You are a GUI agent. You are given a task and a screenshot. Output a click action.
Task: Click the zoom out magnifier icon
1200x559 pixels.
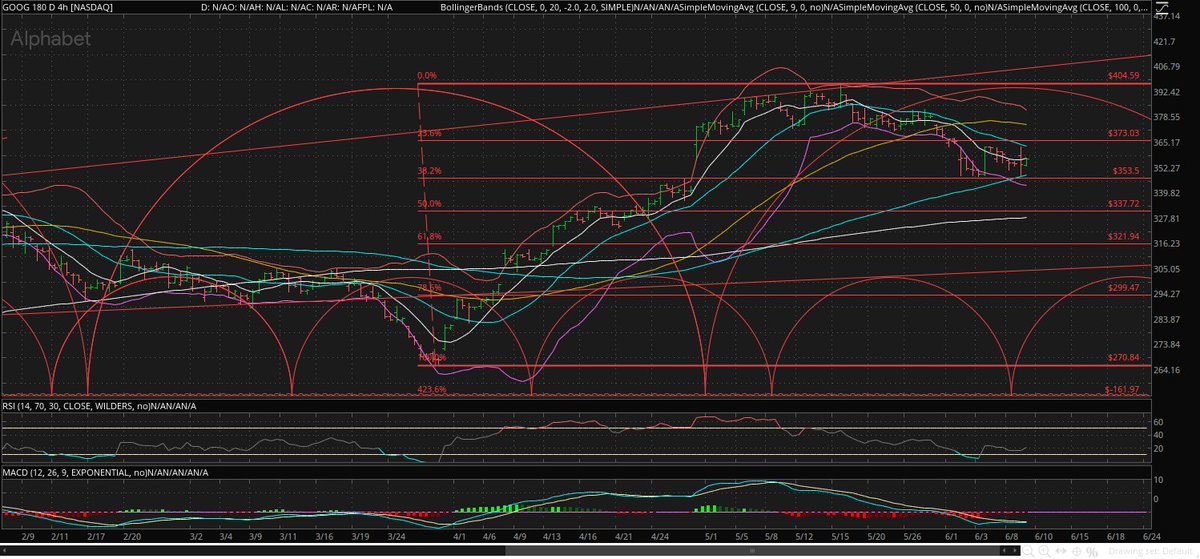[1028, 551]
